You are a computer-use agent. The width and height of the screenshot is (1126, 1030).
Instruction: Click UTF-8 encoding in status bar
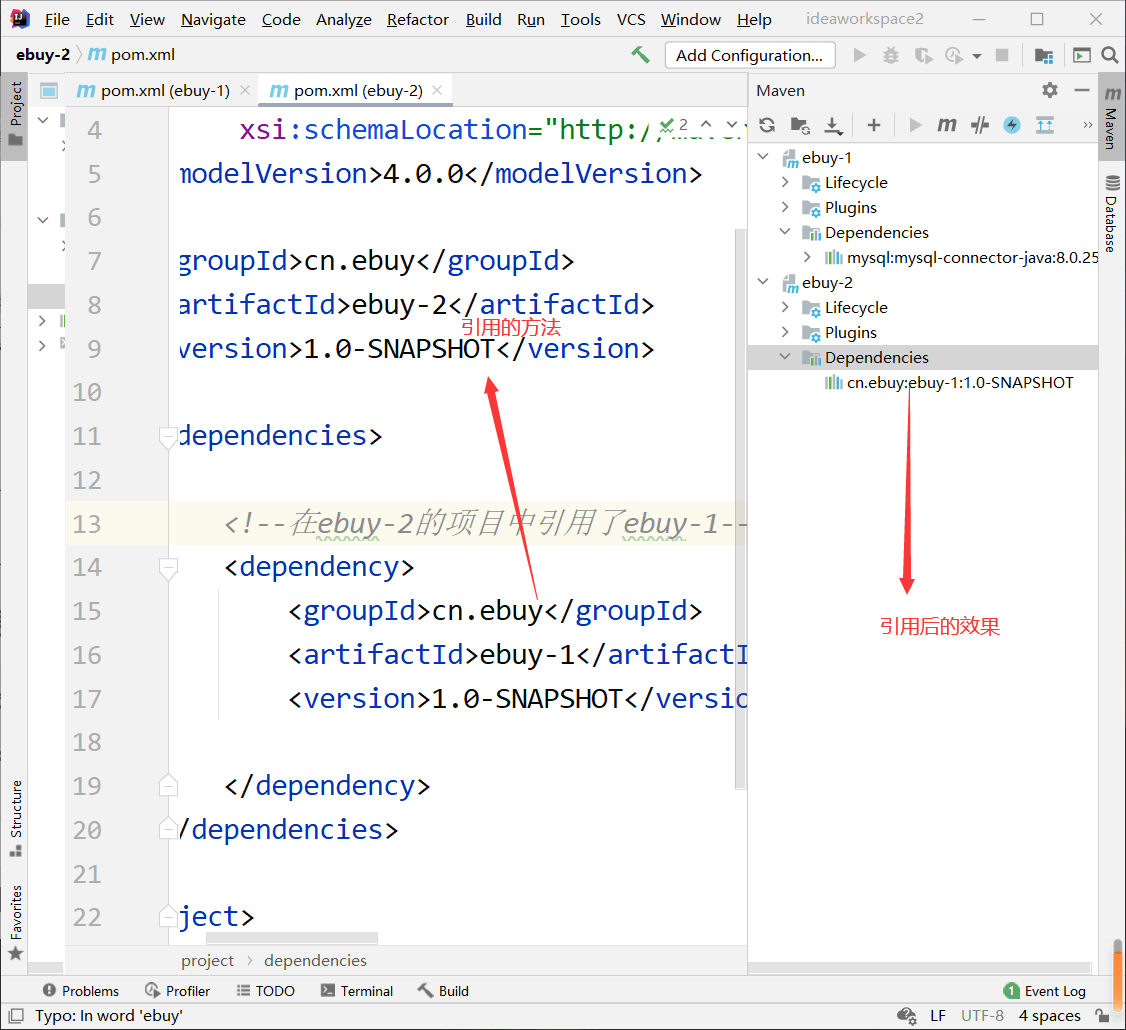click(982, 1016)
